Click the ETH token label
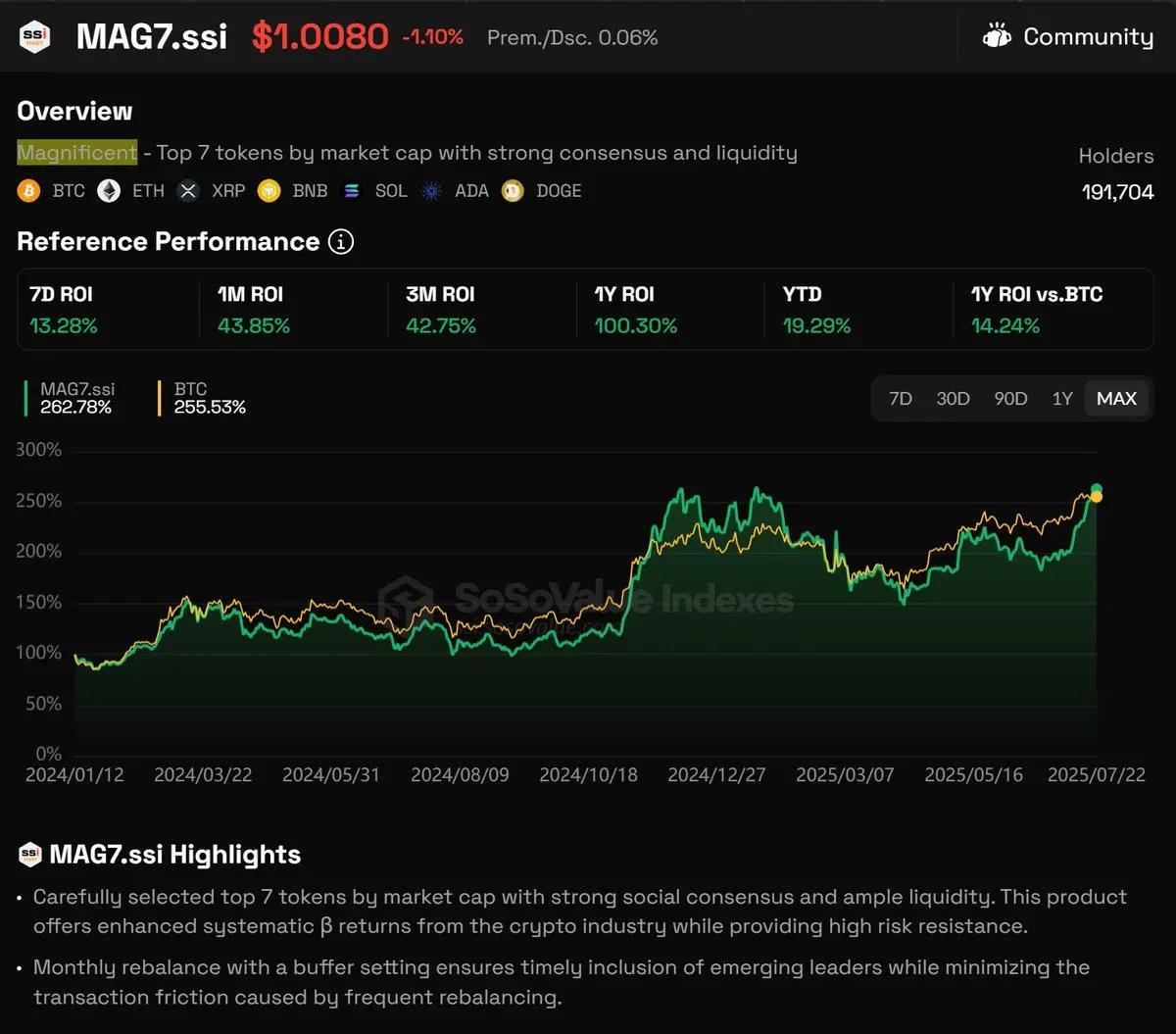This screenshot has height=1034, width=1176. (x=148, y=191)
